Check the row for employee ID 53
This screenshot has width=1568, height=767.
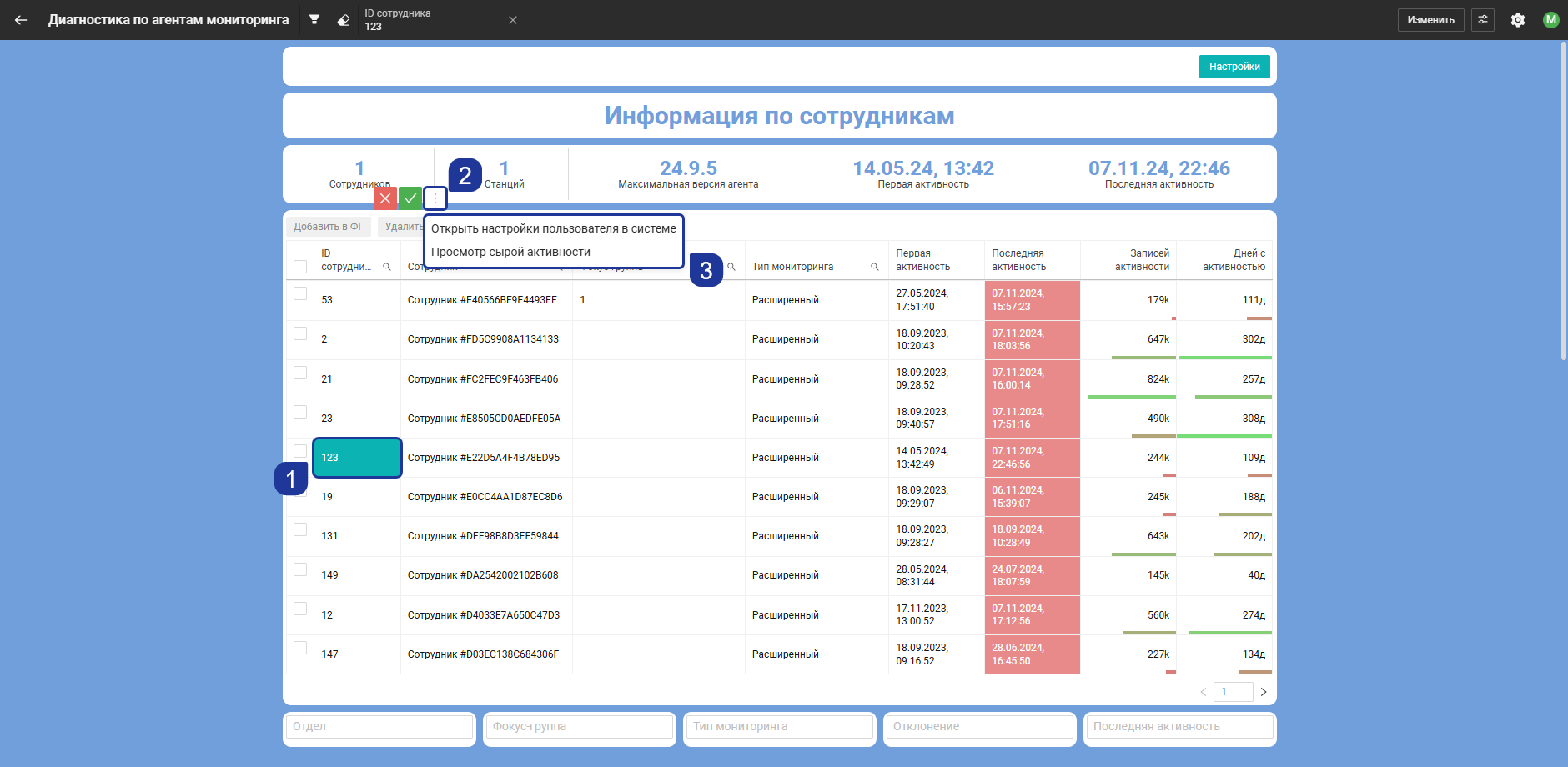[x=300, y=293]
